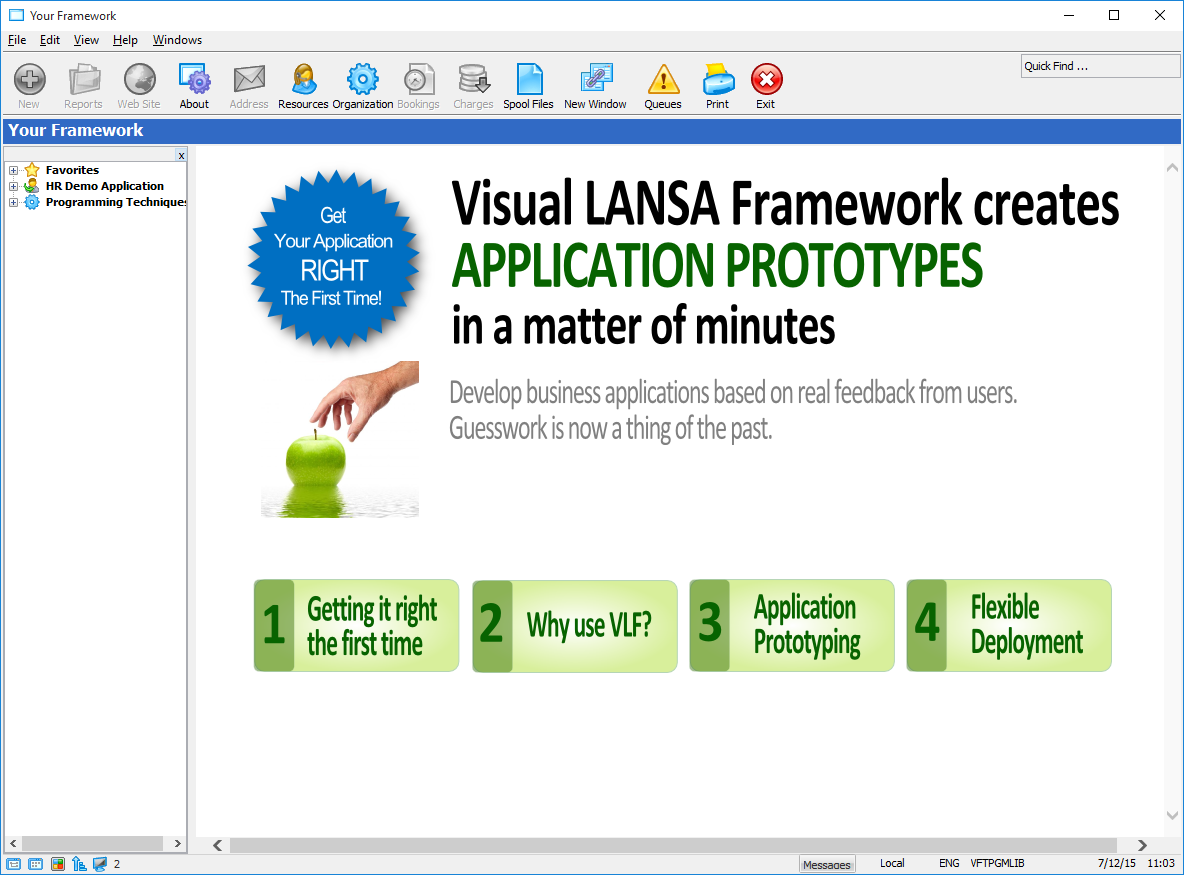Open the Windows menu
This screenshot has width=1184, height=875.
click(x=177, y=40)
